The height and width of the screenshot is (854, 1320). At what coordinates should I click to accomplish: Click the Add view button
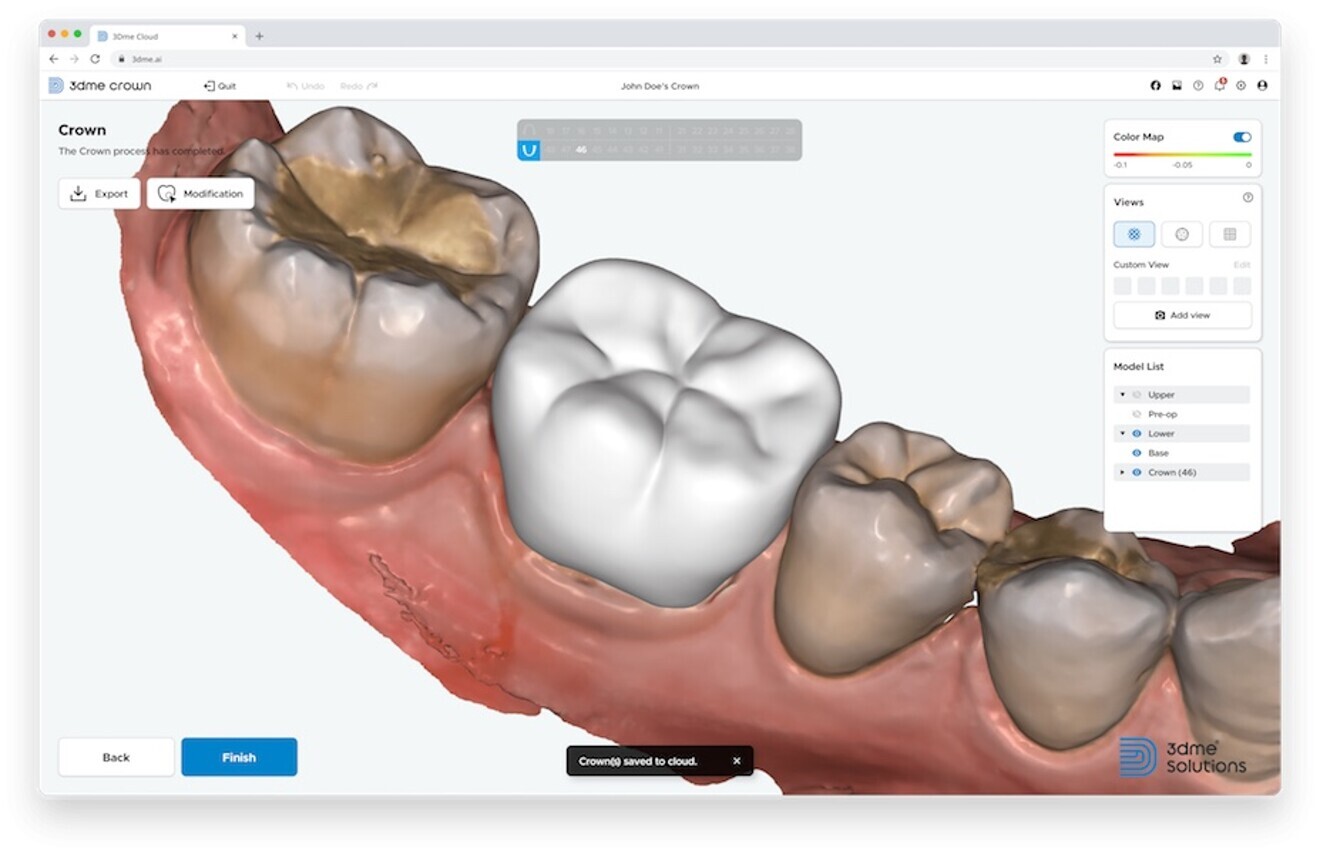(1181, 315)
